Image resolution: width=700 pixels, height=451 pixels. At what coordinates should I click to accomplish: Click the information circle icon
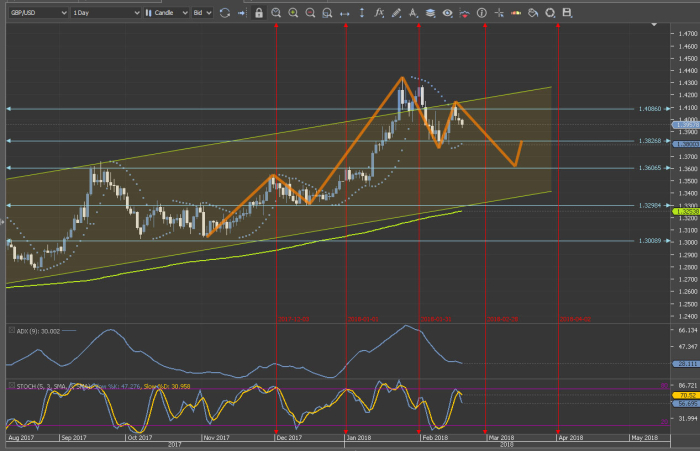[x=482, y=13]
